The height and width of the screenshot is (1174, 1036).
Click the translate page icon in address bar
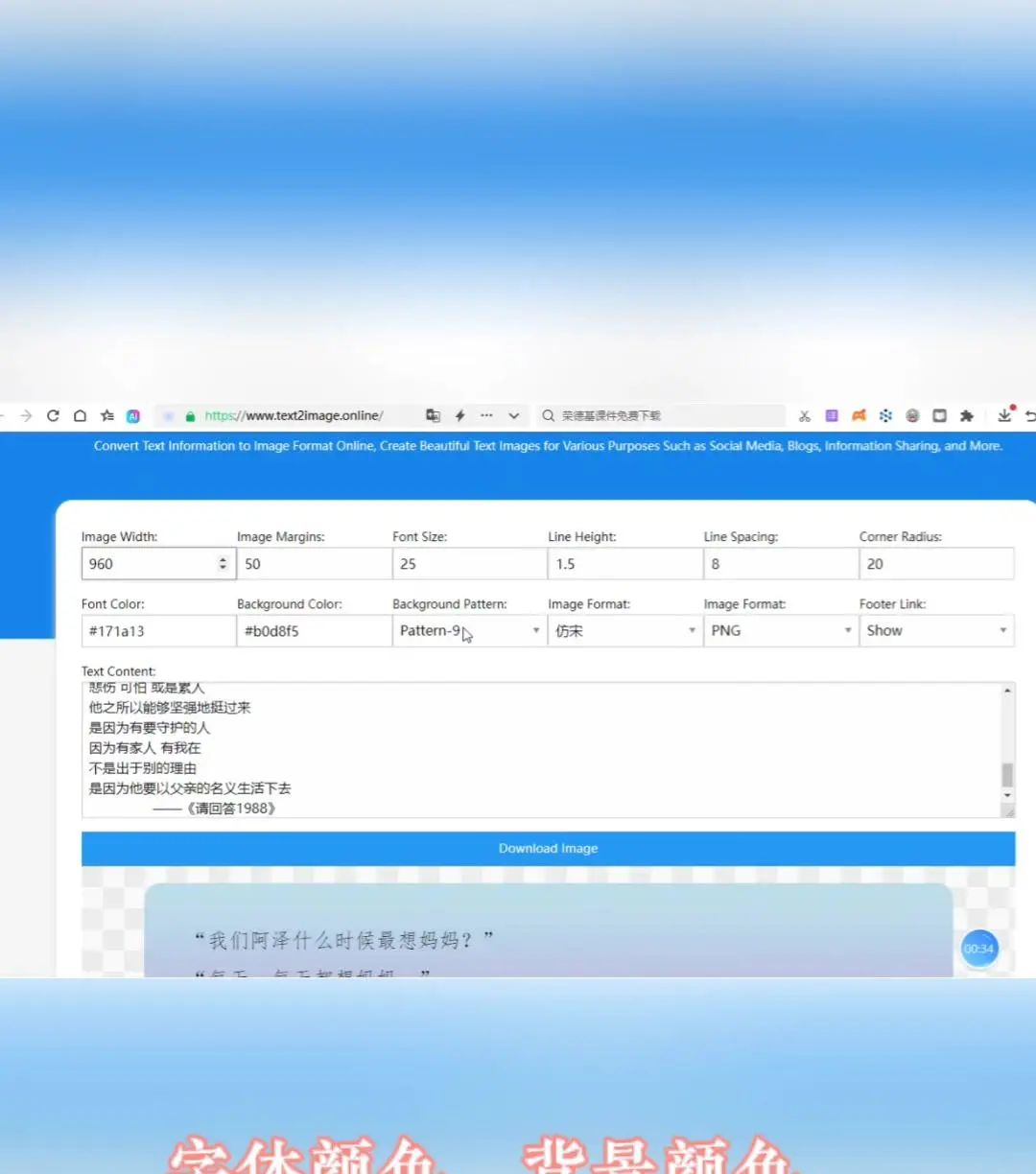[433, 415]
